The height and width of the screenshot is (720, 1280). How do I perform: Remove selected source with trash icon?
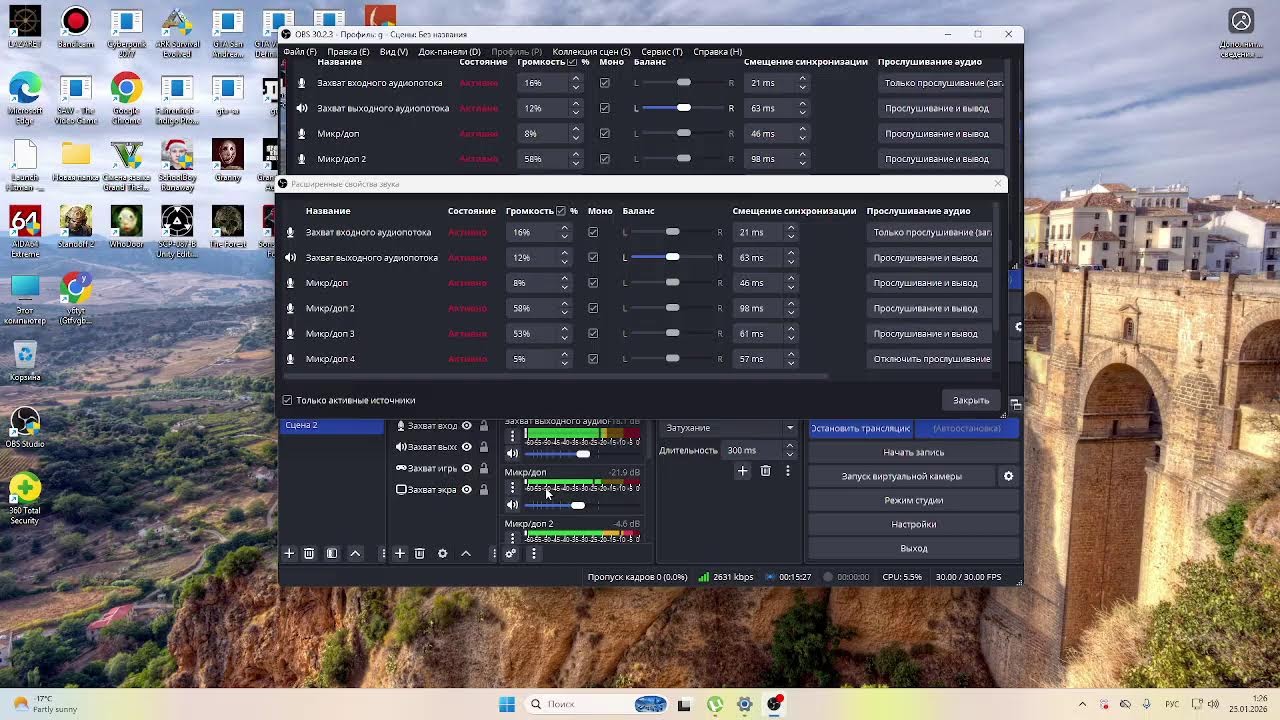[x=420, y=553]
